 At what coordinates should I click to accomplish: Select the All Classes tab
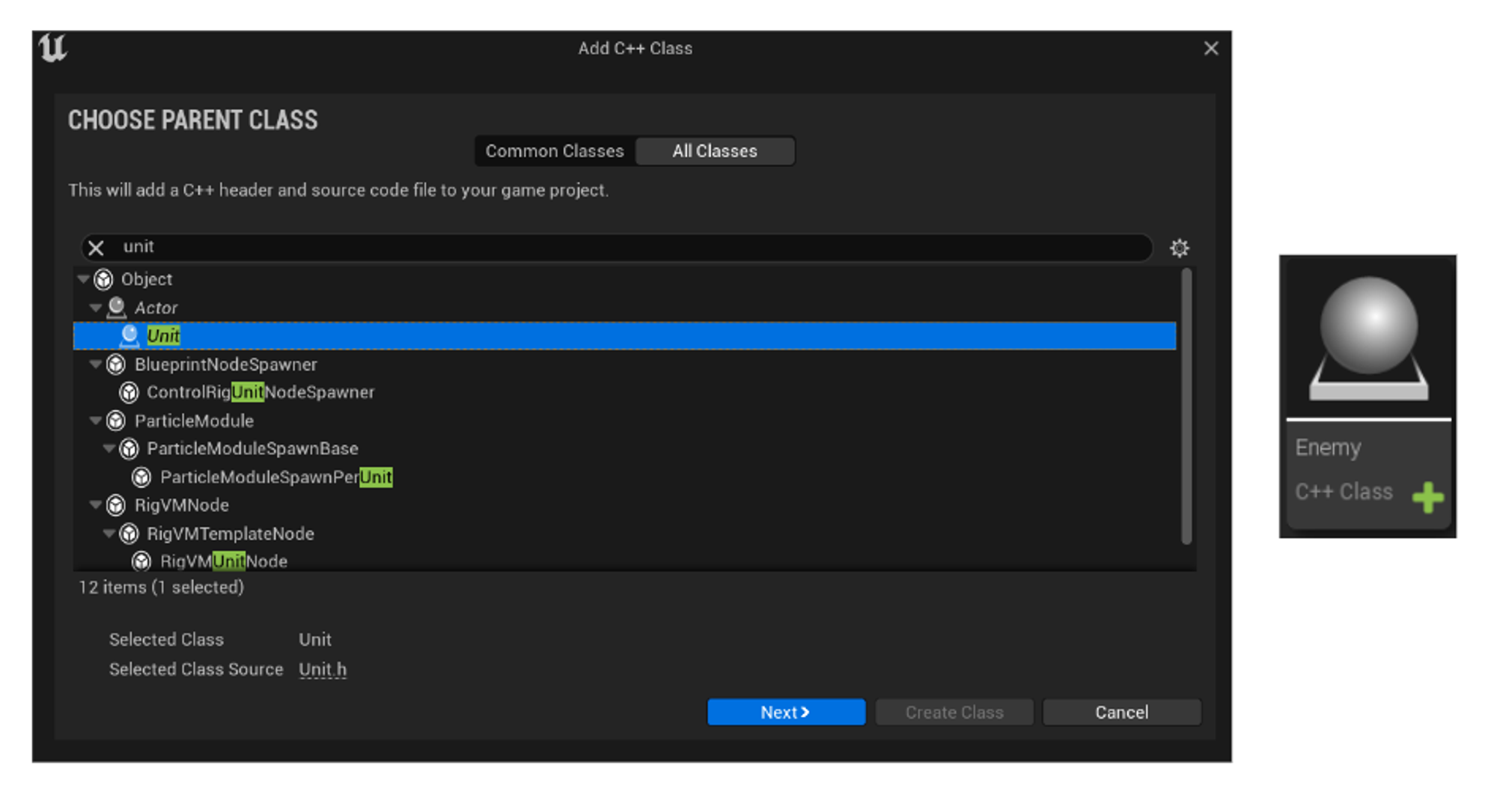click(714, 151)
